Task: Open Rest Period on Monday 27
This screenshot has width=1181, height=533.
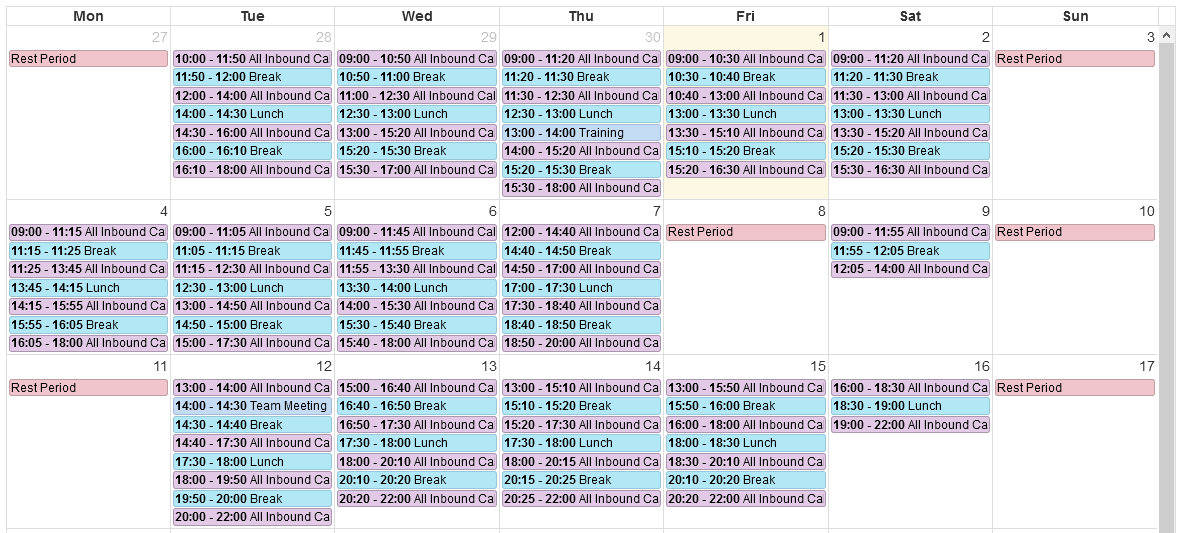Action: click(88, 59)
